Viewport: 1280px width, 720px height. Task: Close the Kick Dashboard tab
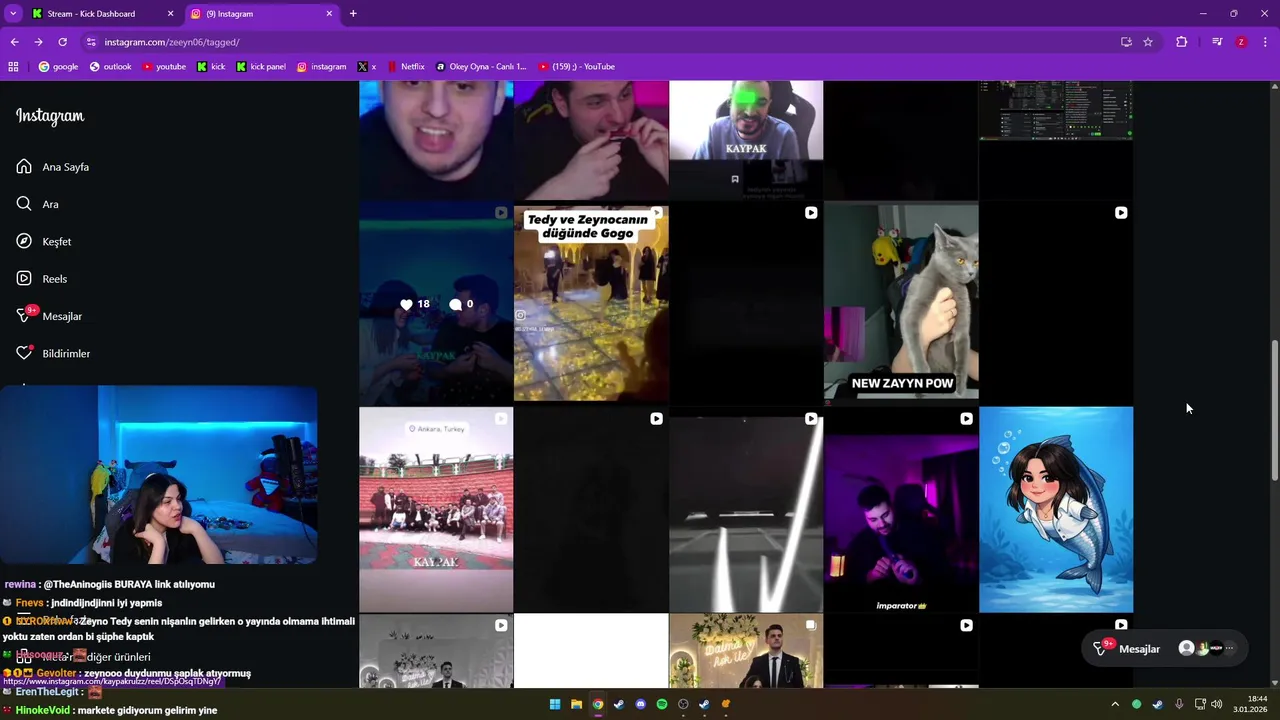click(x=170, y=14)
